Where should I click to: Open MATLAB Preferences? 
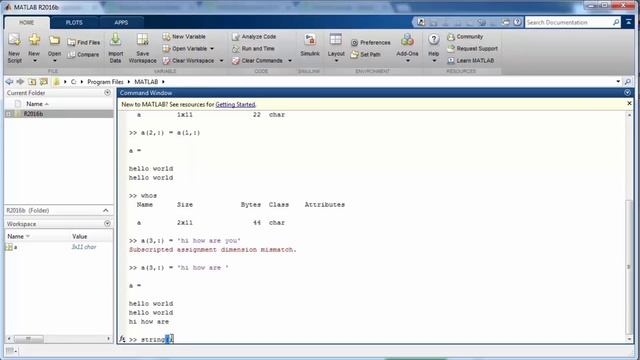pos(371,42)
